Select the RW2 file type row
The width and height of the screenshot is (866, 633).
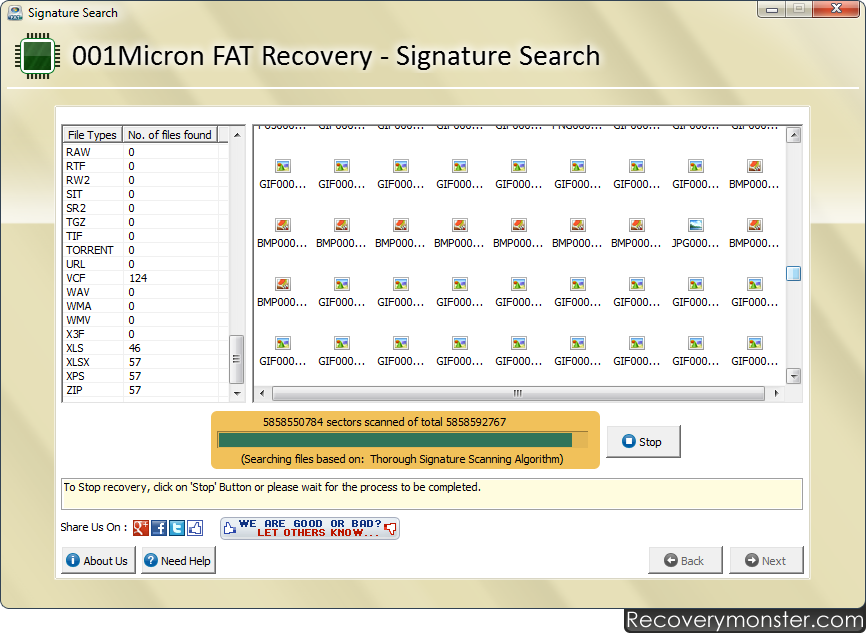(x=146, y=180)
